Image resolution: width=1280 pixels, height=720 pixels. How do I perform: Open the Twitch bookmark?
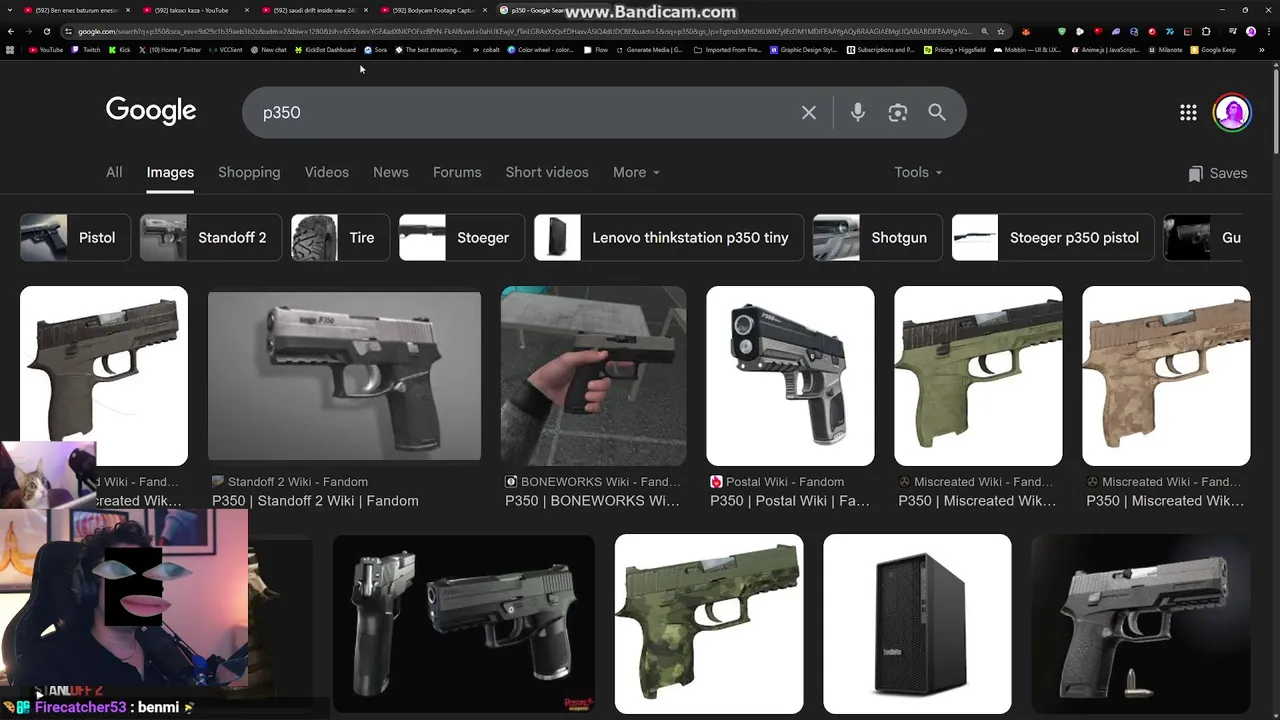[87, 49]
